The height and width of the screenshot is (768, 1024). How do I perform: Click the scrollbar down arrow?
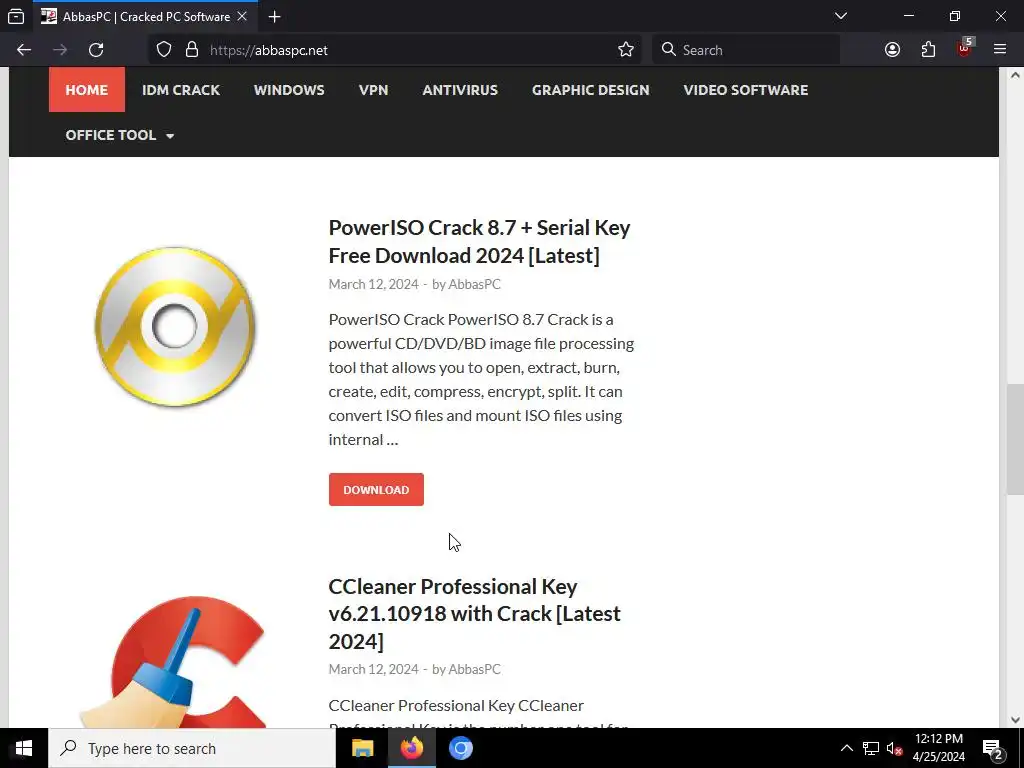click(x=1015, y=720)
